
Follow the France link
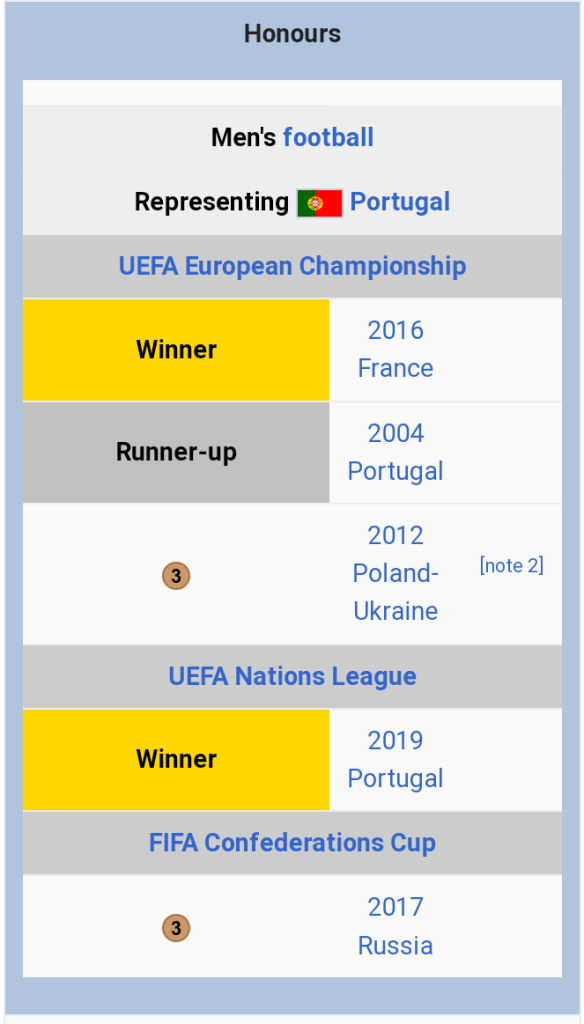point(395,368)
